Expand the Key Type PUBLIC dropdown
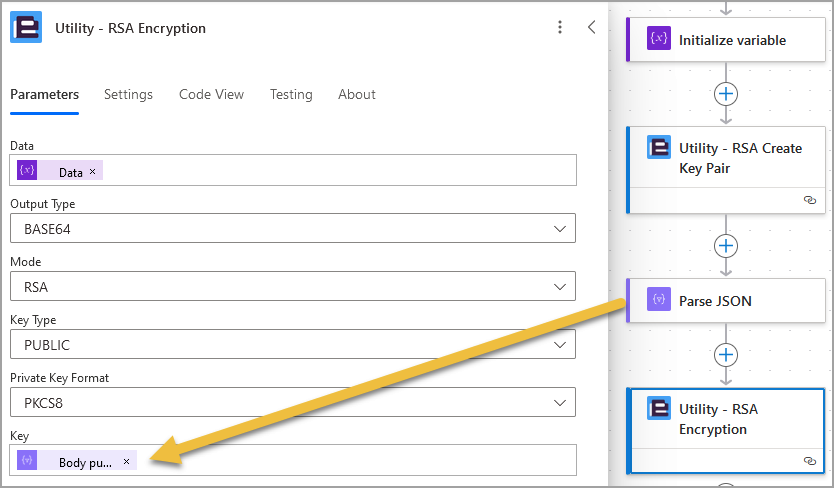 pyautogui.click(x=293, y=344)
